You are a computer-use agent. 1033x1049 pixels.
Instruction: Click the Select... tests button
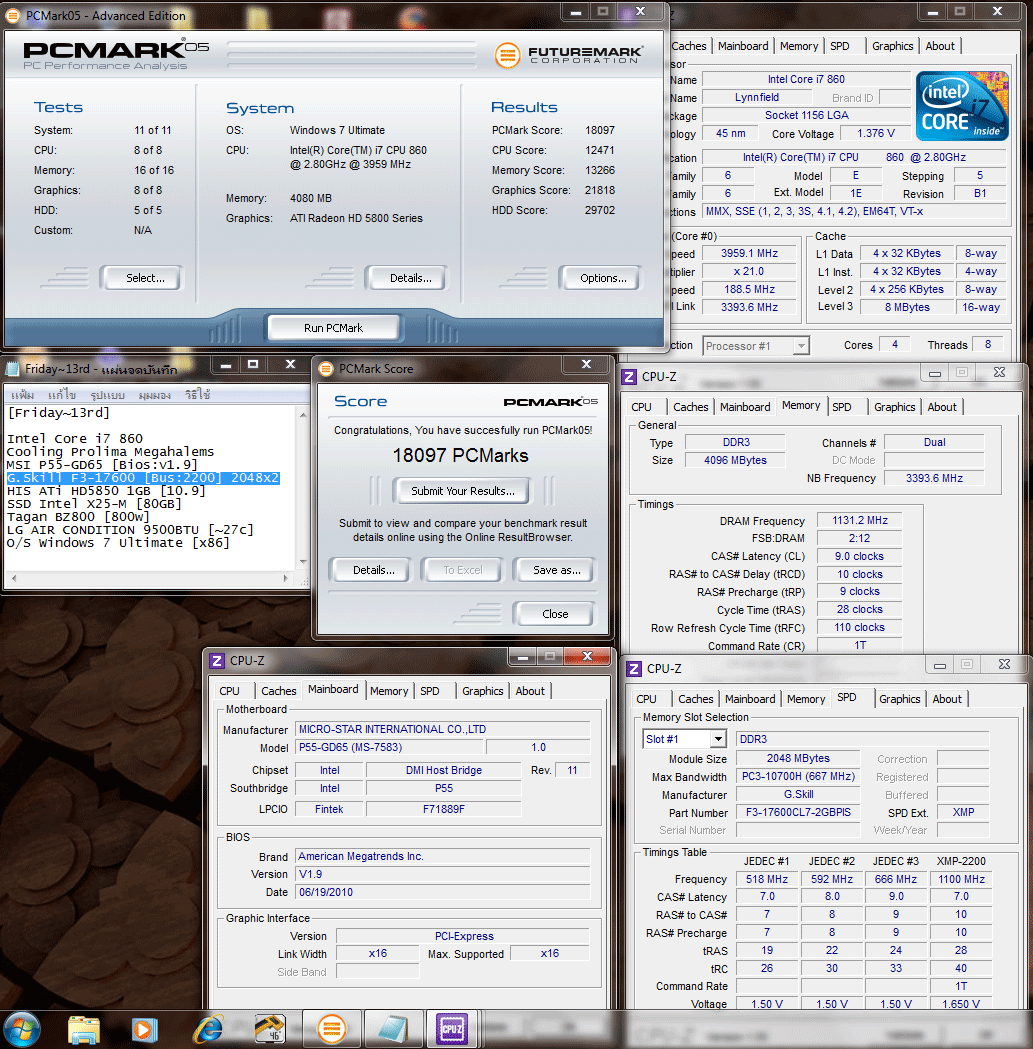pyautogui.click(x=140, y=278)
